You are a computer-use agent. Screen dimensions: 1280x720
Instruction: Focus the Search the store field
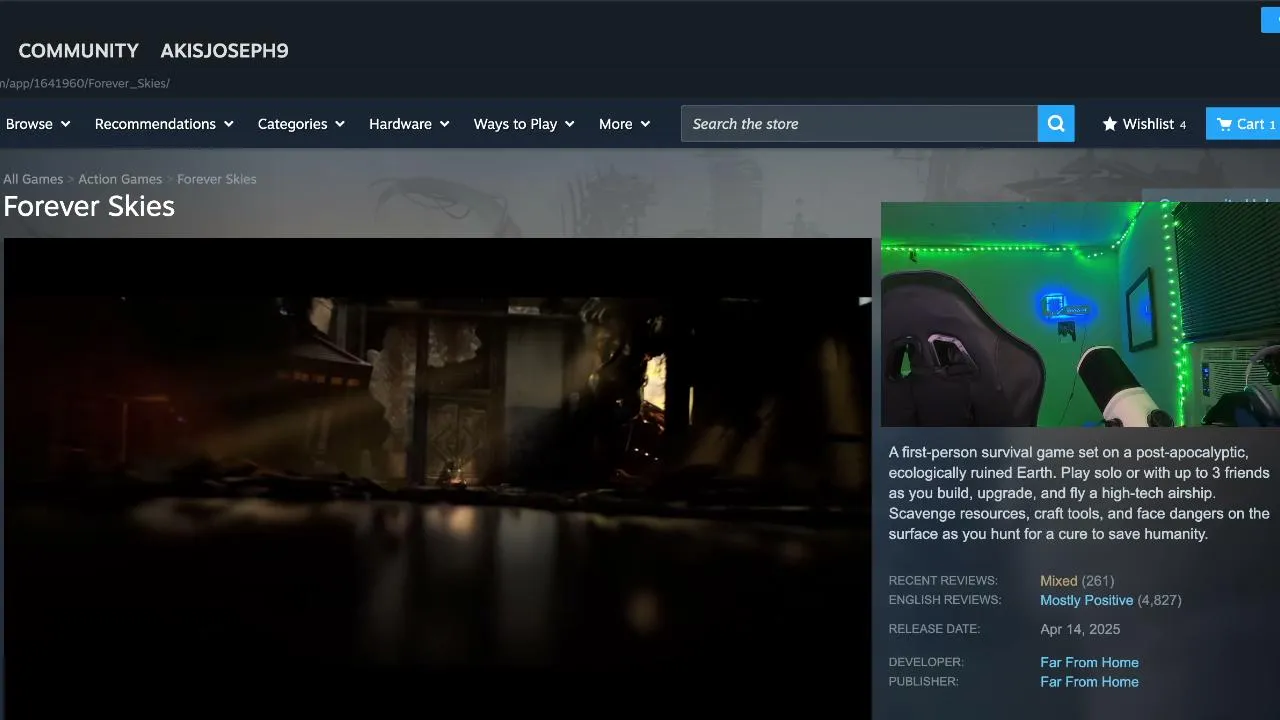[859, 124]
